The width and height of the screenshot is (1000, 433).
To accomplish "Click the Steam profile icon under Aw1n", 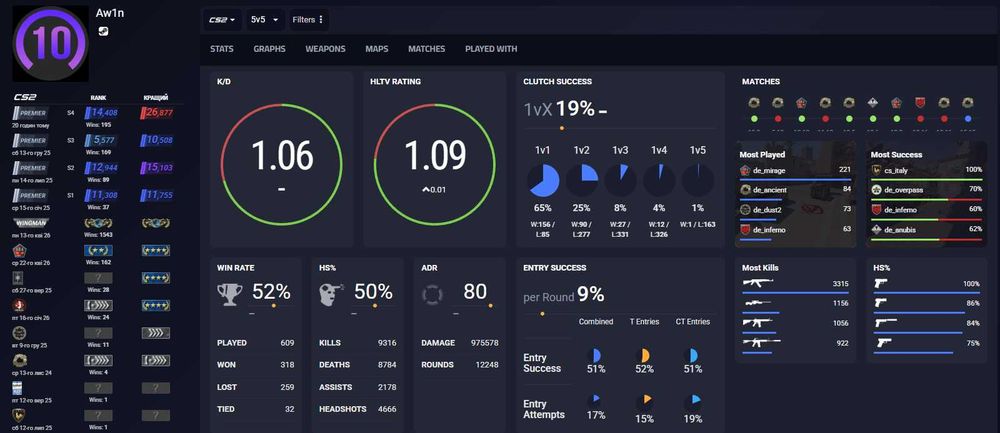I will click(x=103, y=30).
